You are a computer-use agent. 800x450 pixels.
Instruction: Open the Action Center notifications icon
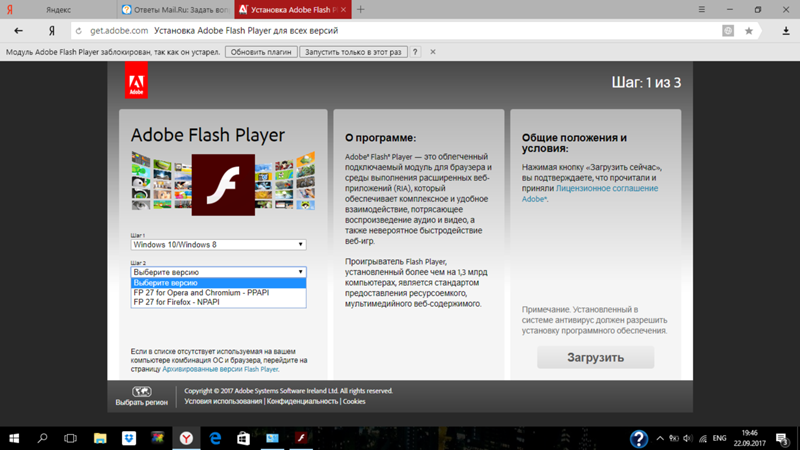pyautogui.click(x=782, y=438)
